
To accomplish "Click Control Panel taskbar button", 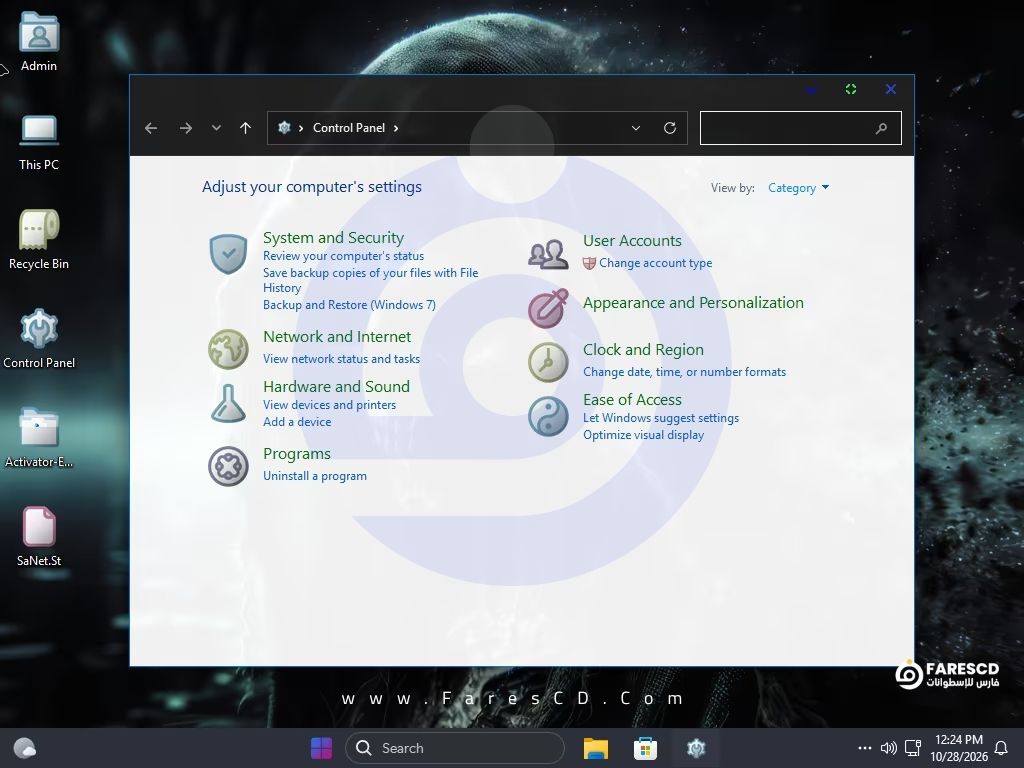I will click(x=696, y=748).
